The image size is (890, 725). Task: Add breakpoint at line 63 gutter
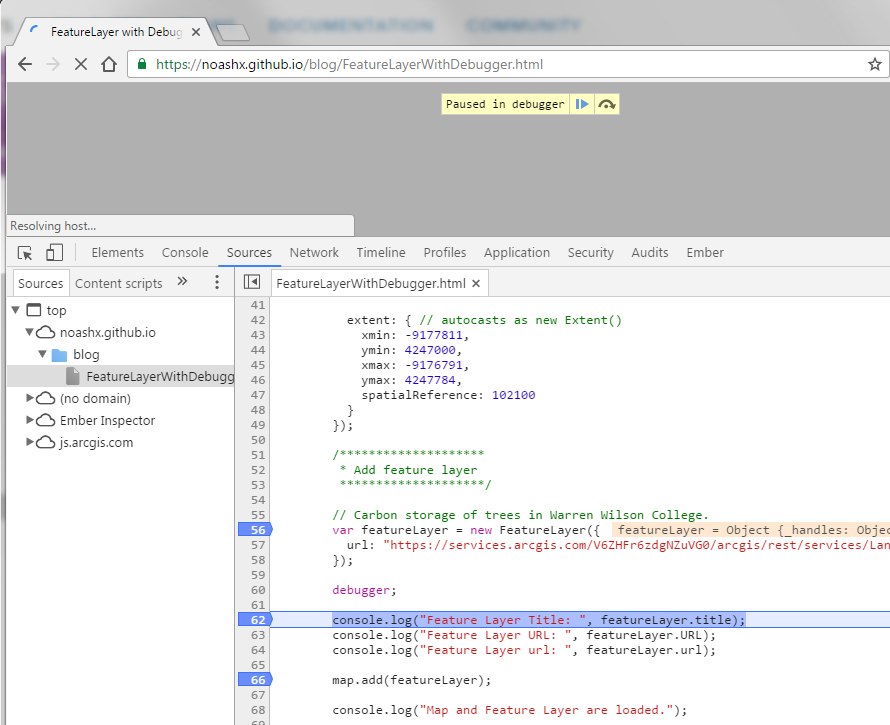pos(258,635)
